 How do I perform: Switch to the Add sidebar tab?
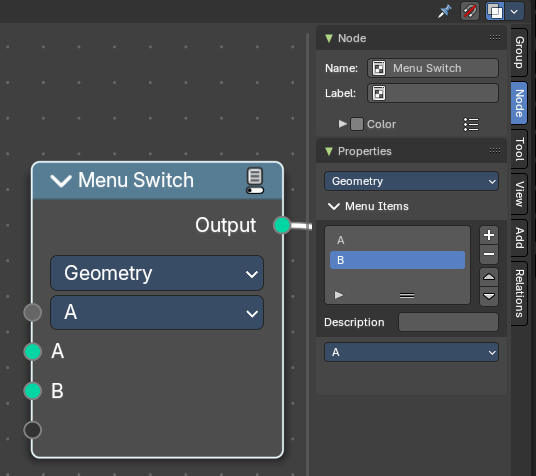click(519, 238)
